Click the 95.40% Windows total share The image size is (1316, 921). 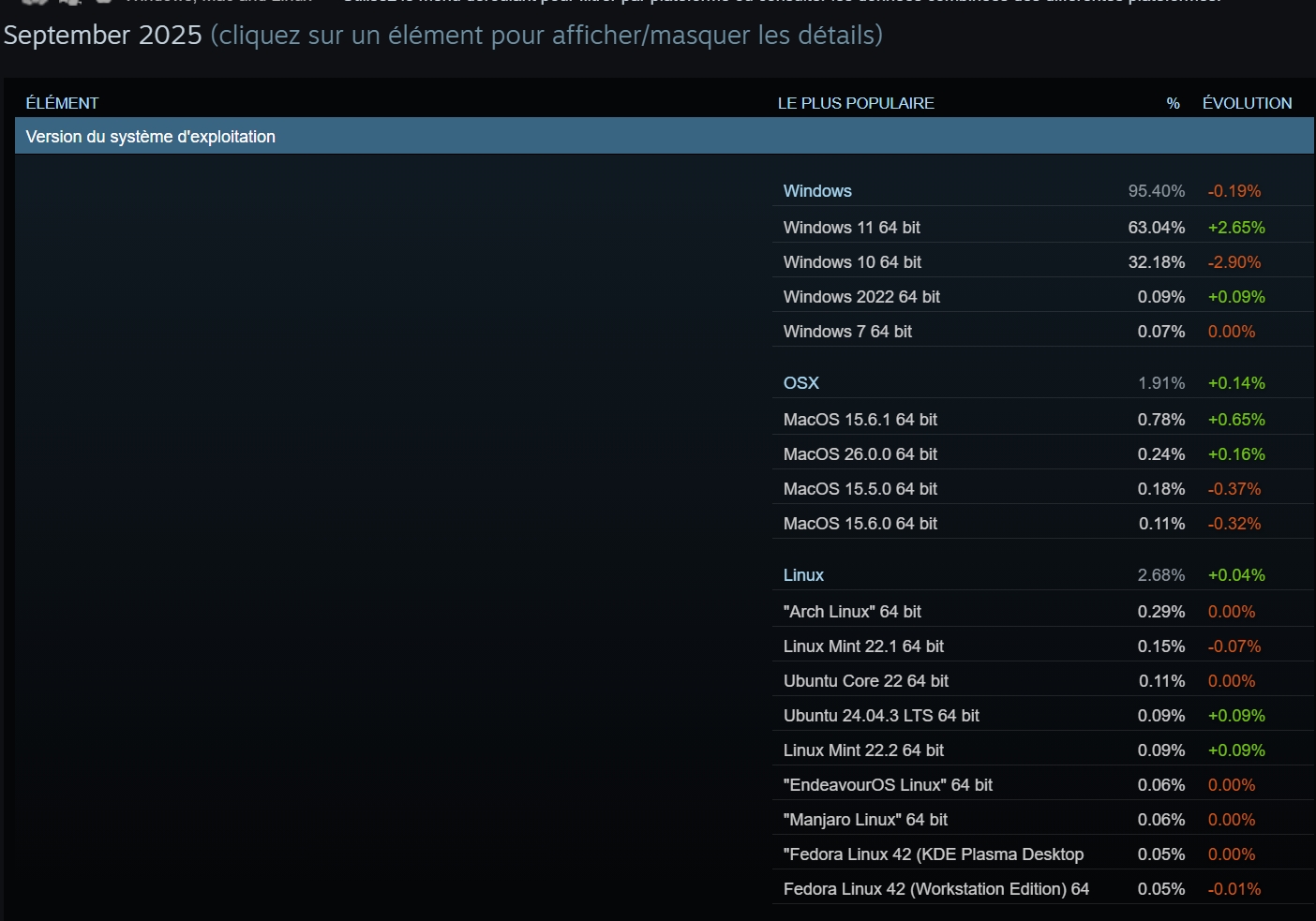tap(1157, 191)
